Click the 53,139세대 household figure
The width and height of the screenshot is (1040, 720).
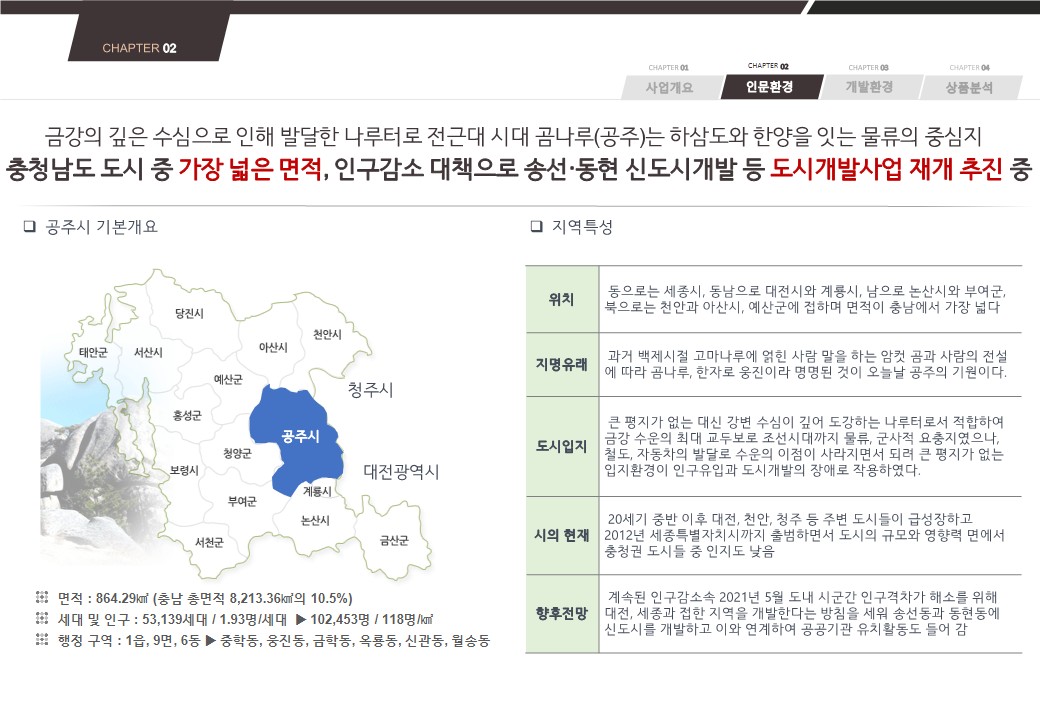point(175,619)
